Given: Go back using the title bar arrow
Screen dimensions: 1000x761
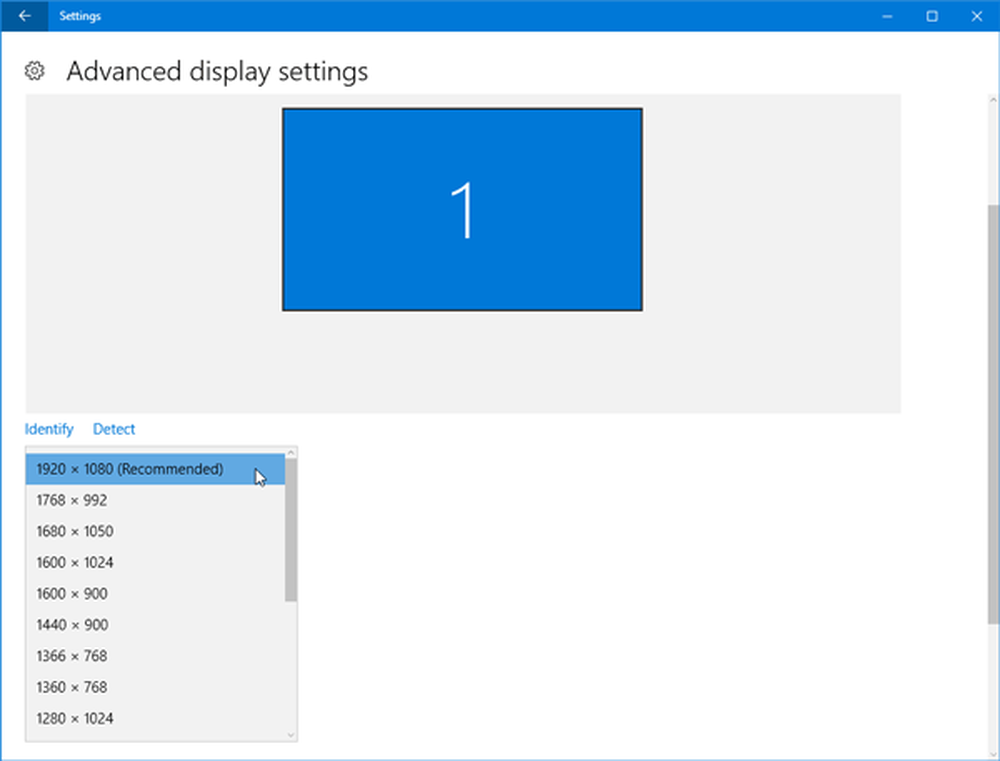Looking at the screenshot, I should point(24,16).
